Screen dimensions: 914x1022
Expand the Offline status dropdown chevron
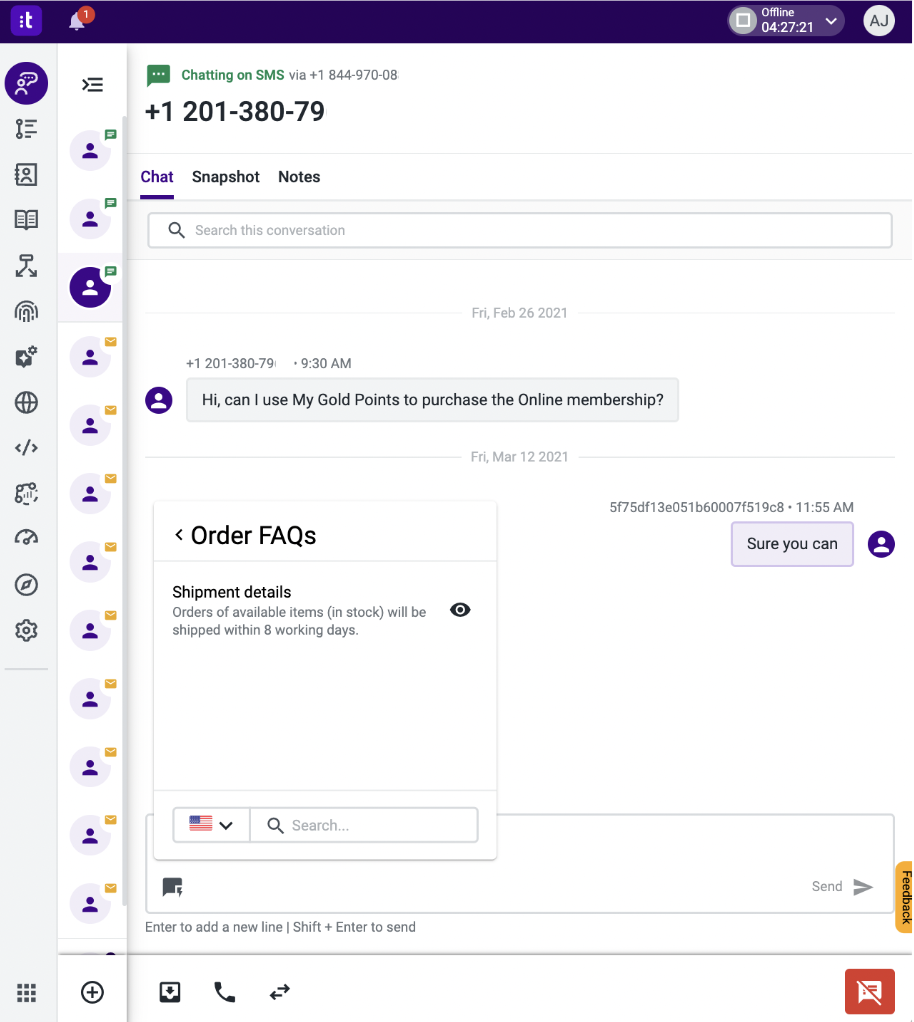coord(831,21)
